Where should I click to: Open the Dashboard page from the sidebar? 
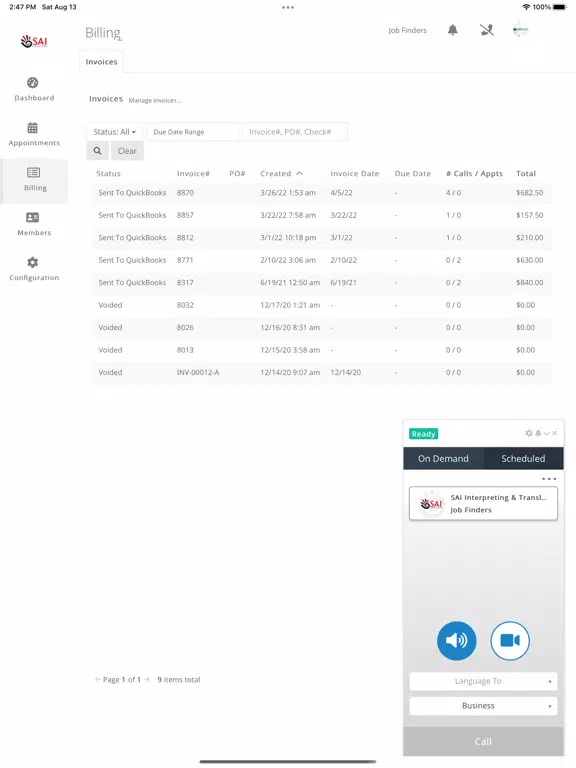[34, 89]
